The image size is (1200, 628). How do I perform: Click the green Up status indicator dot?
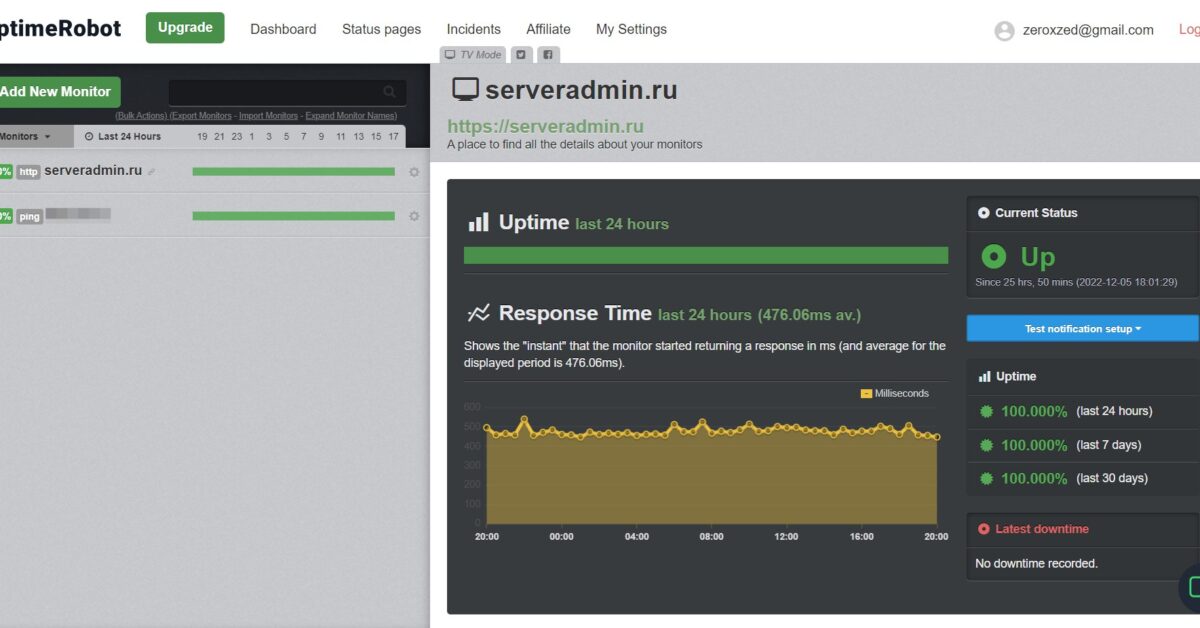click(x=993, y=256)
